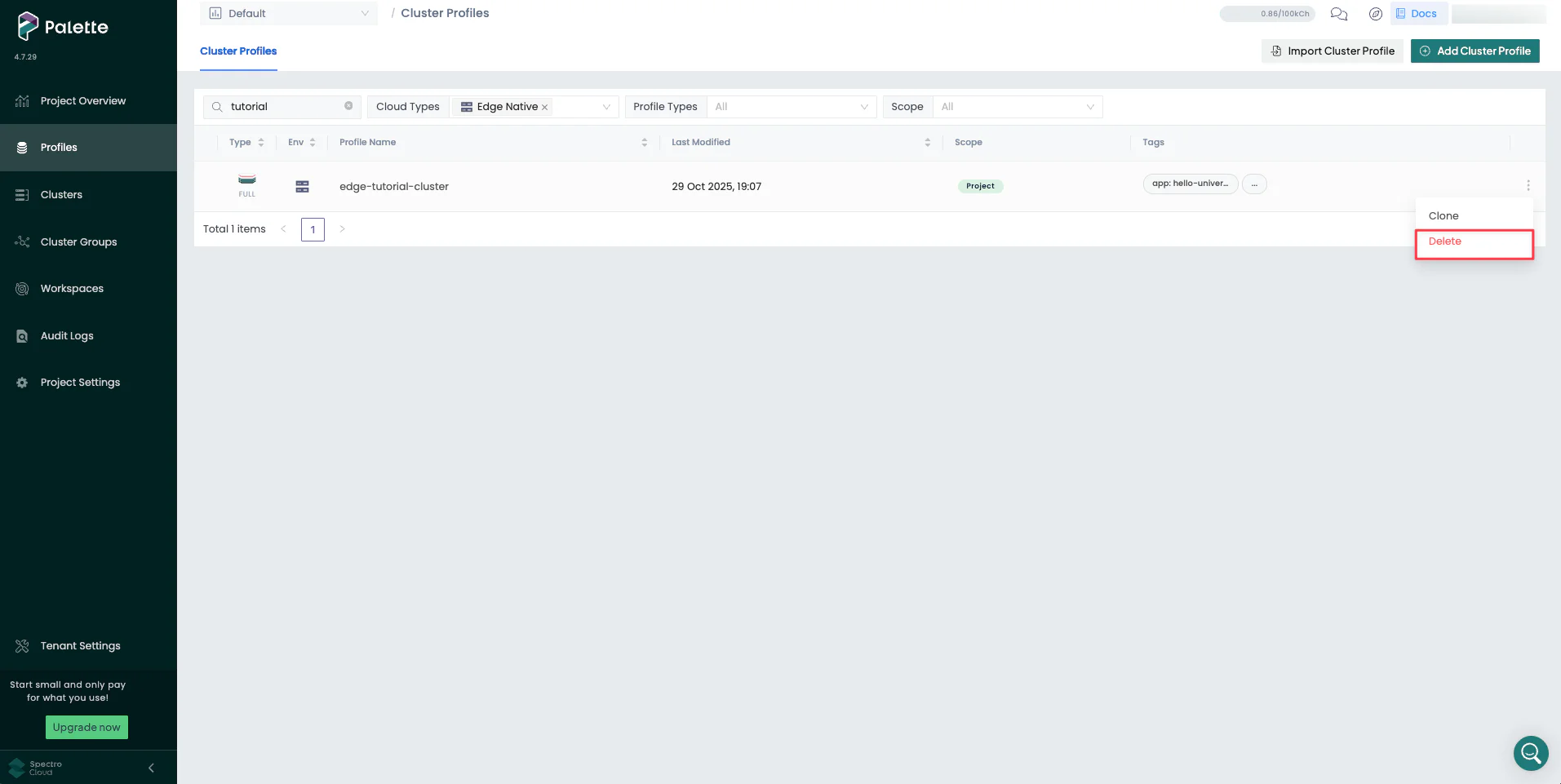
Task: Open the chat conversations icon in the header
Action: point(1338,14)
